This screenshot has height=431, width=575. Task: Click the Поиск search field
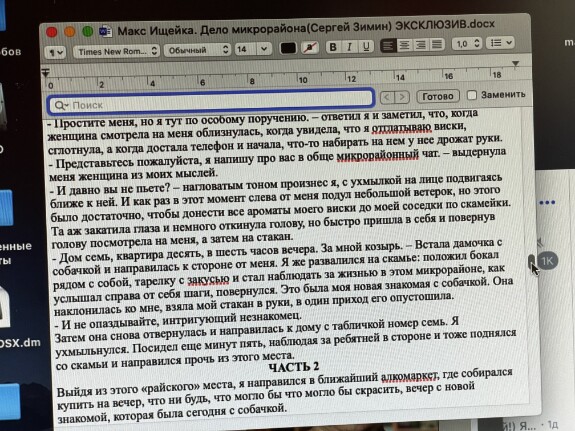211,102
